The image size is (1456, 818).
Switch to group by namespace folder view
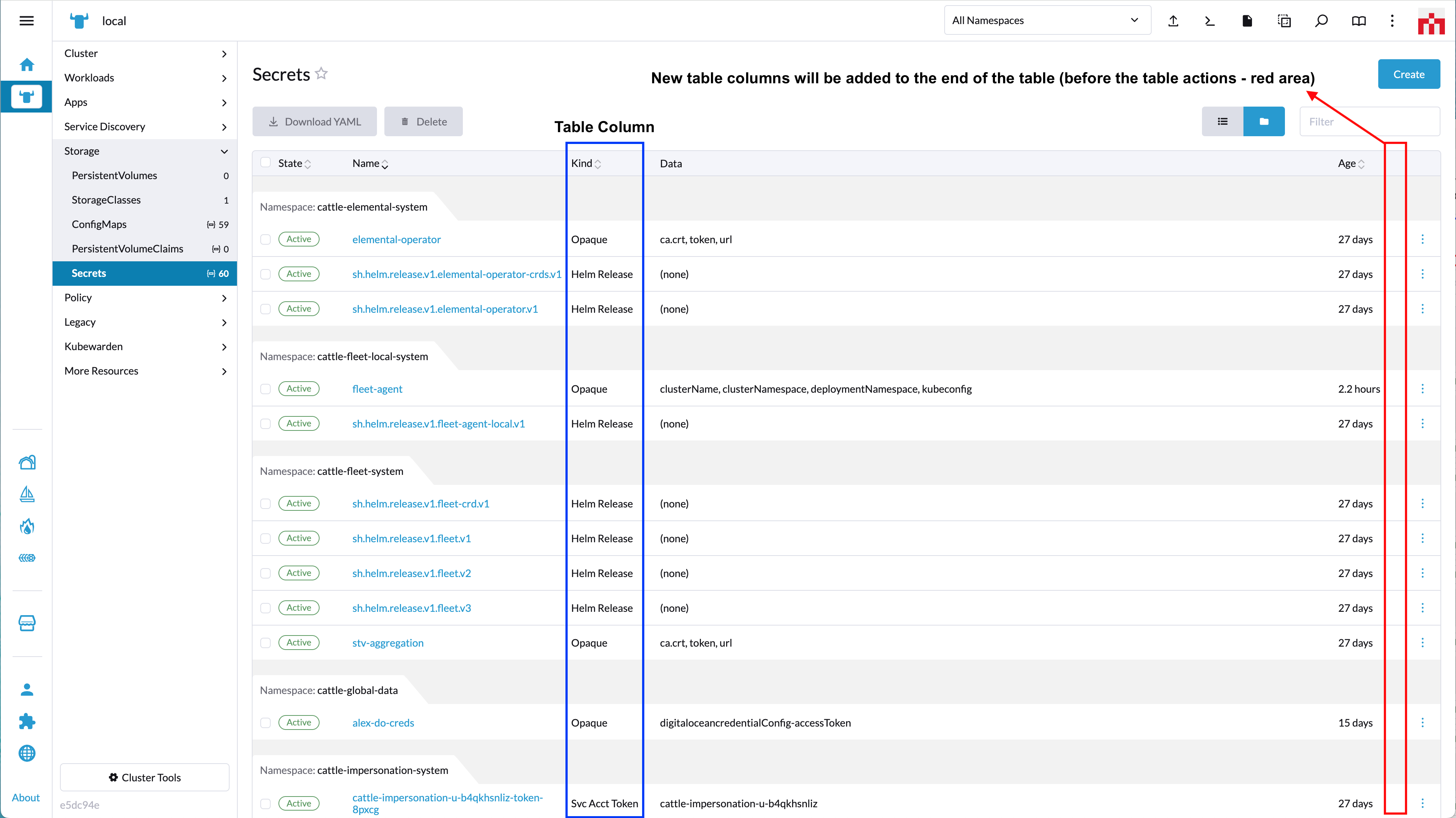coord(1264,121)
